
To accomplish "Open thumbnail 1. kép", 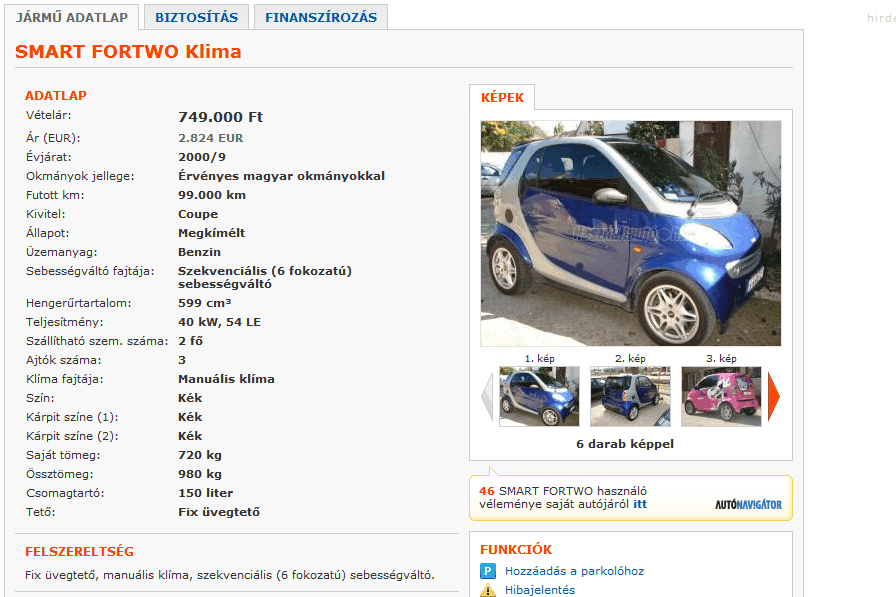I will [x=539, y=396].
